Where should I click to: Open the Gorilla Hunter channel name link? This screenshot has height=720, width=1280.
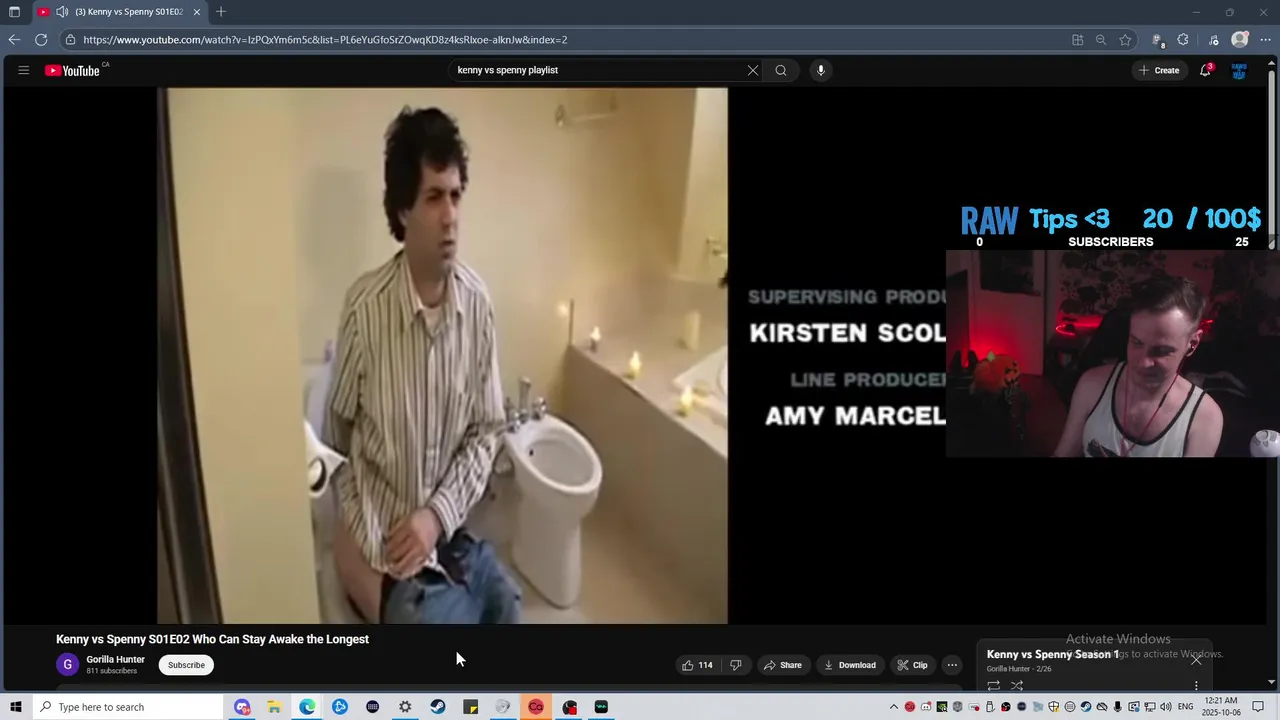[115, 660]
